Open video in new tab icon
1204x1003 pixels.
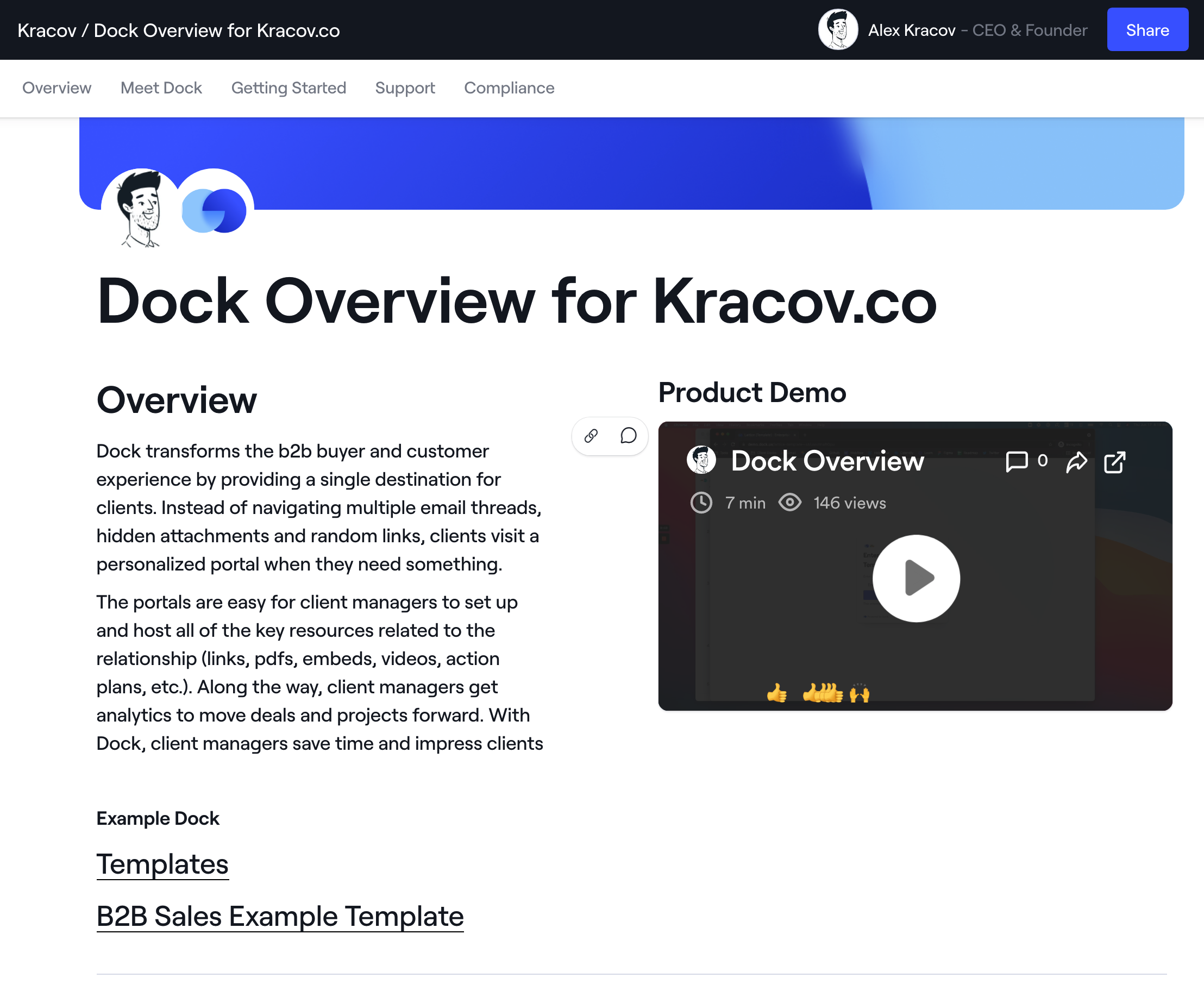[x=1114, y=462]
